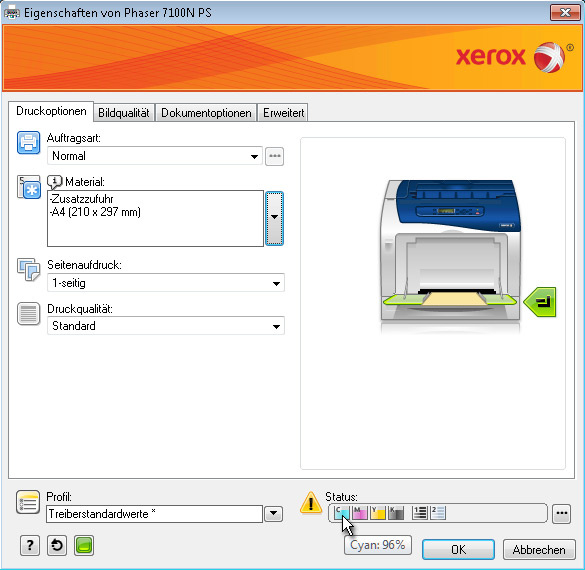
Task: Click the tray 1 status icon
Action: pyautogui.click(x=420, y=513)
